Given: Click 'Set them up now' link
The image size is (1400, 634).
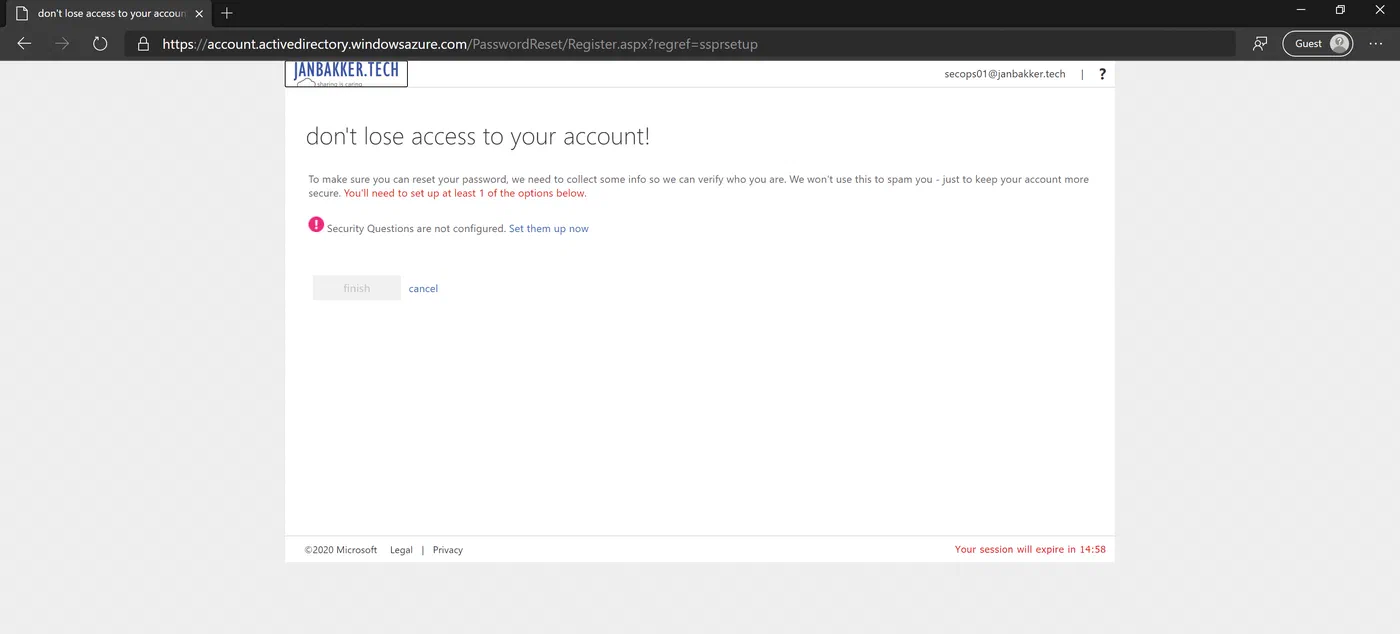Looking at the screenshot, I should tap(549, 229).
